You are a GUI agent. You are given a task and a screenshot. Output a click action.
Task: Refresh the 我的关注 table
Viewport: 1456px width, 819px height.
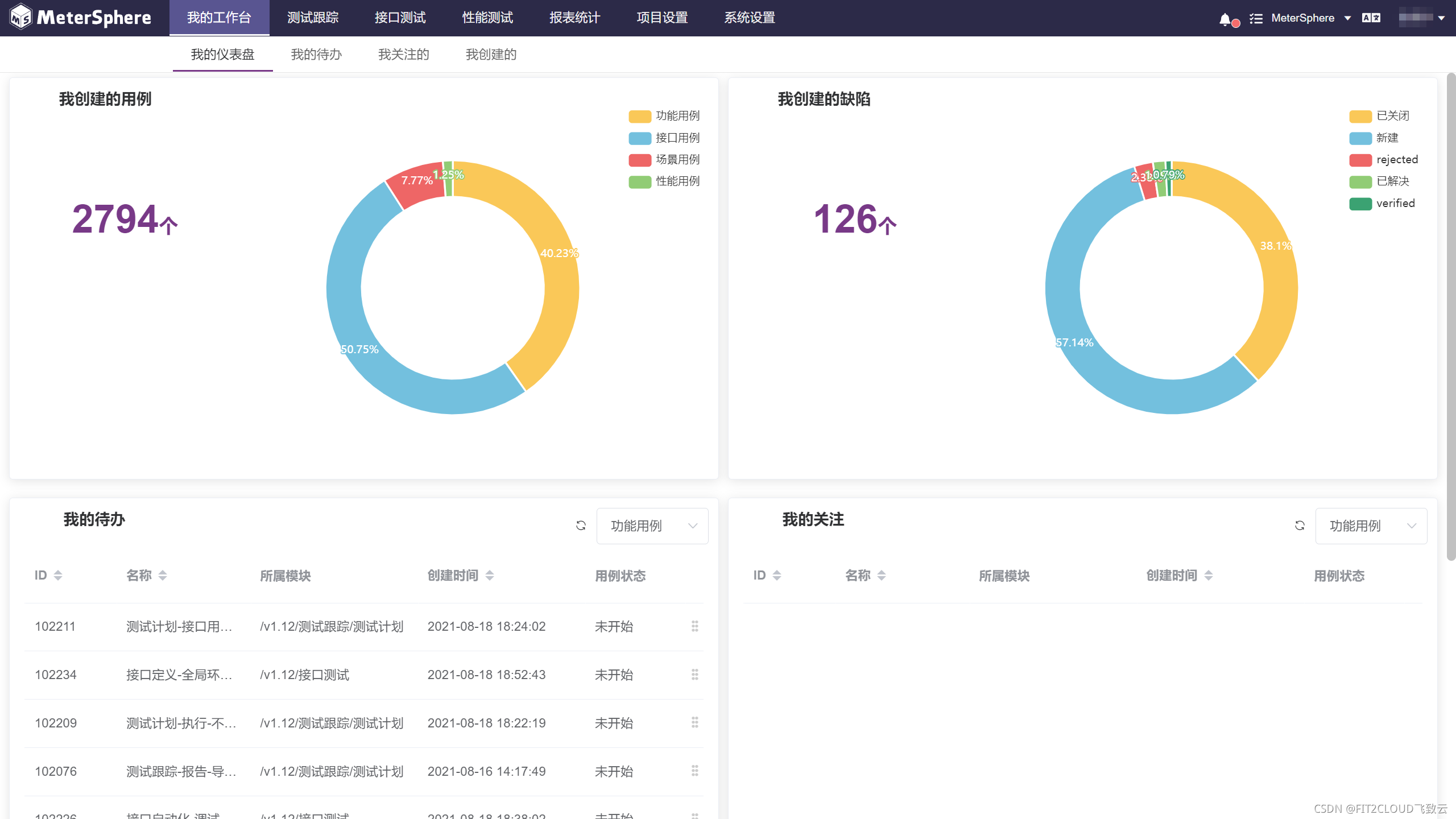point(1300,526)
